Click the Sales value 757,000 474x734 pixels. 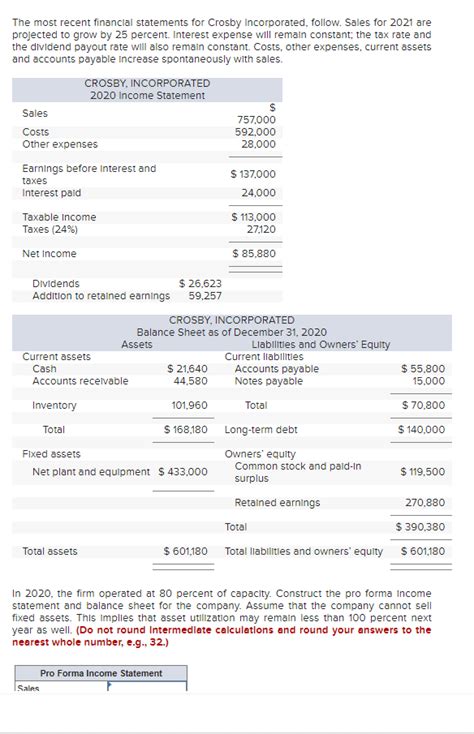pos(256,120)
